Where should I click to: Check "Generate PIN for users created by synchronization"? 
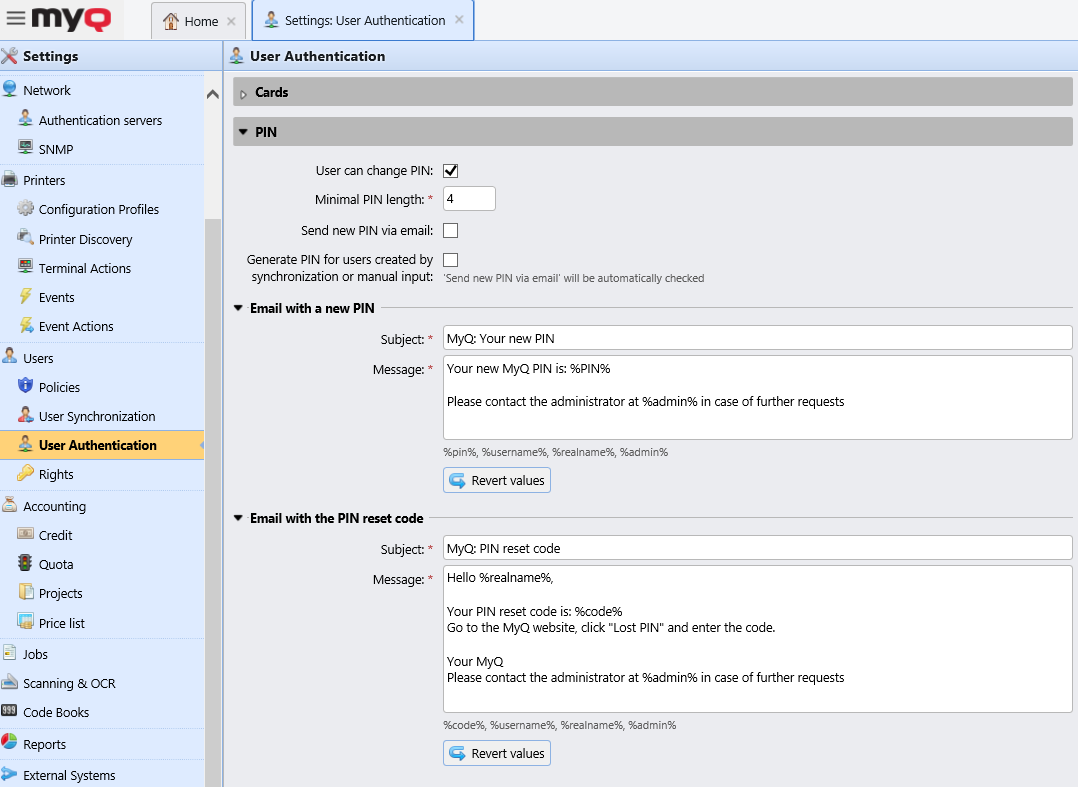[450, 259]
